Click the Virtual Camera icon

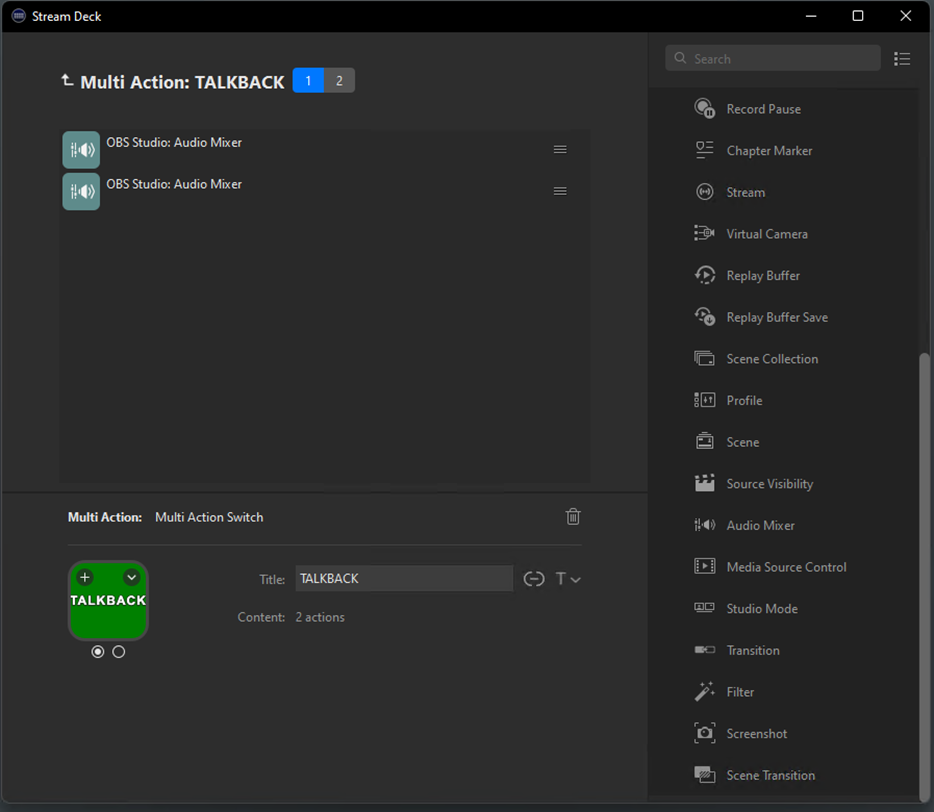click(x=705, y=234)
